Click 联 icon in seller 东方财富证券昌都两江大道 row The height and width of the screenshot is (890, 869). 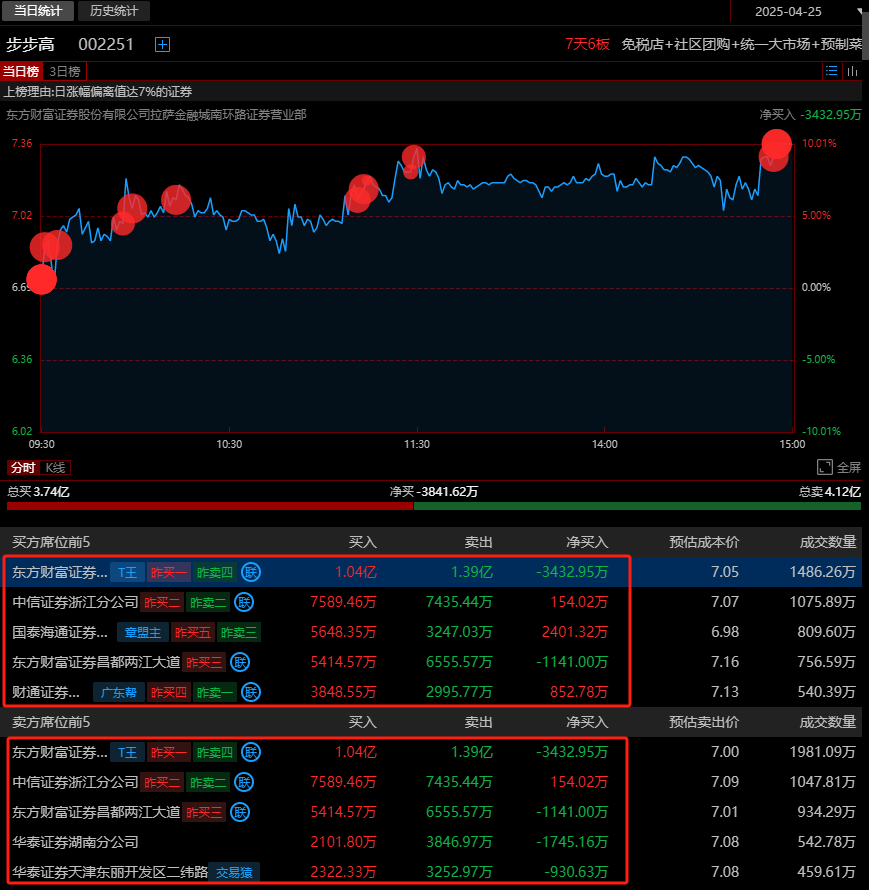point(240,812)
